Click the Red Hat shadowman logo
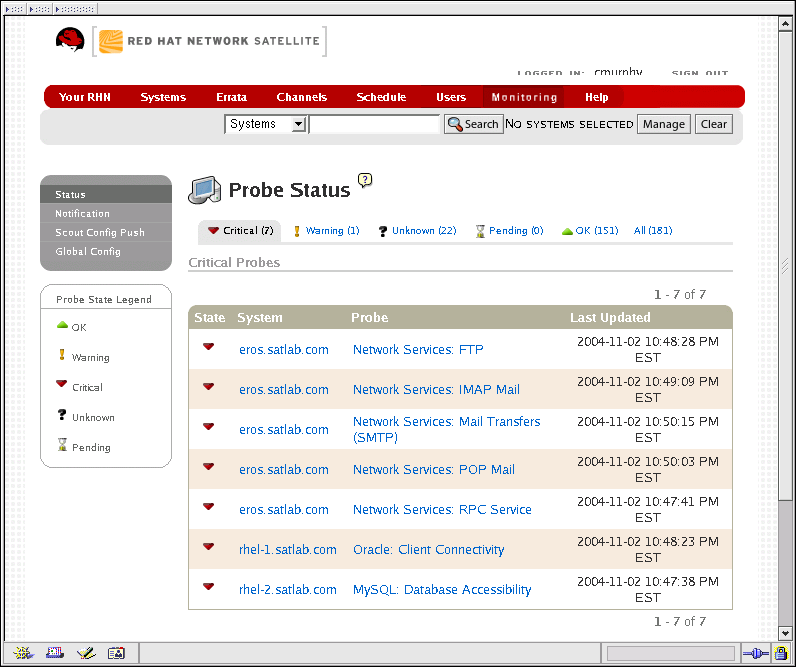 tap(70, 40)
